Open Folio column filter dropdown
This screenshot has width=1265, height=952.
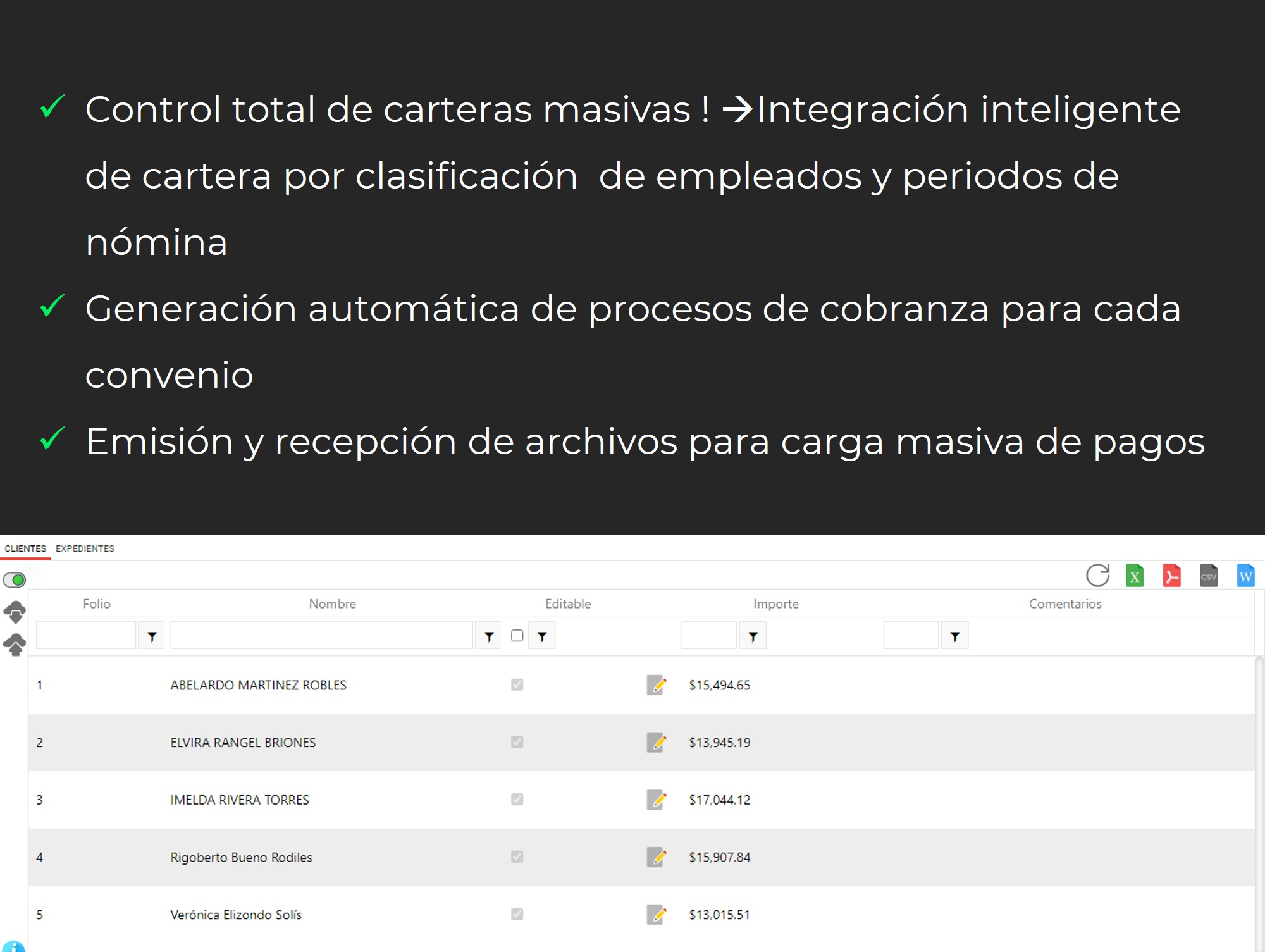point(152,636)
